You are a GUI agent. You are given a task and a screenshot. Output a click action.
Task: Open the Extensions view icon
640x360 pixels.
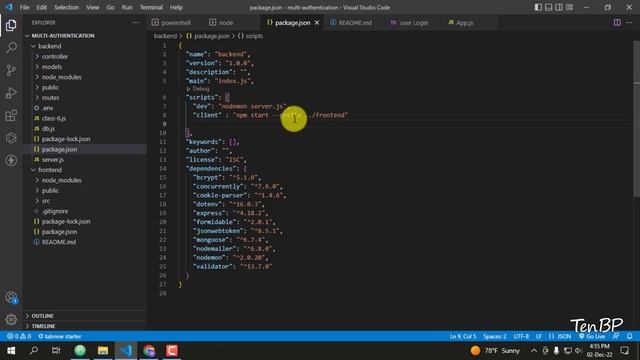(x=11, y=116)
